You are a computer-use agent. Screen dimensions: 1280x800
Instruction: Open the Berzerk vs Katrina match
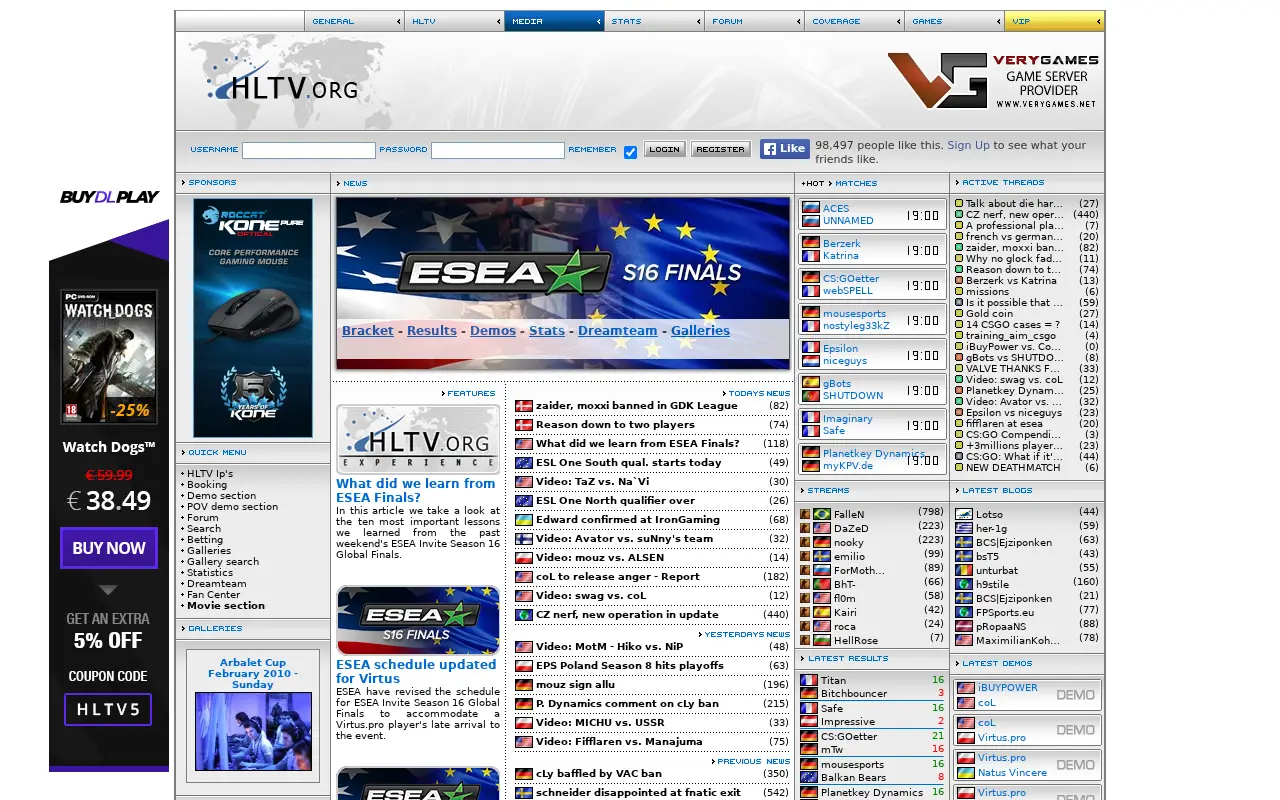click(x=872, y=250)
